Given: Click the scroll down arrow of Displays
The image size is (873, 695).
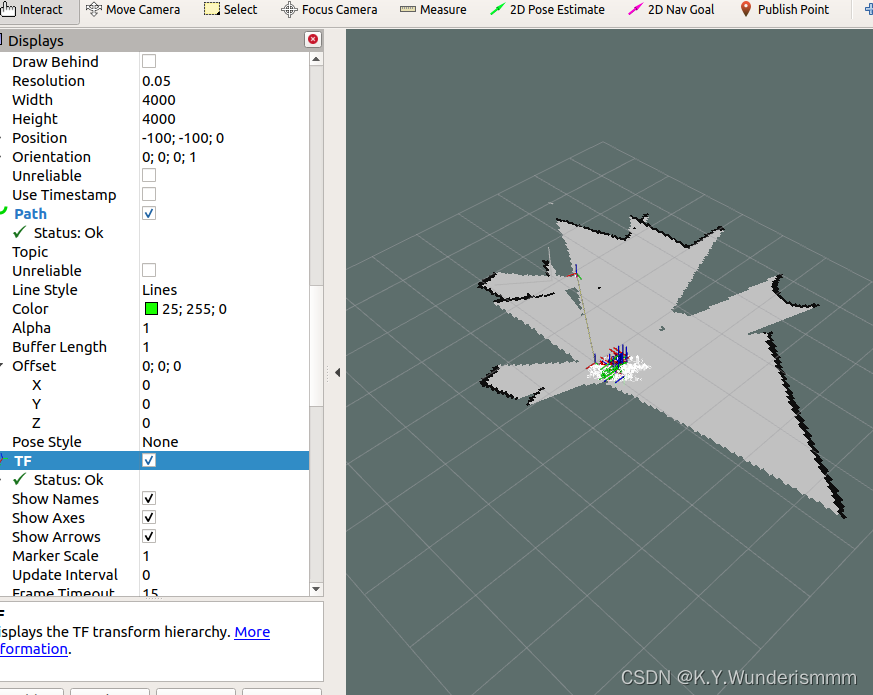Looking at the screenshot, I should tap(316, 589).
